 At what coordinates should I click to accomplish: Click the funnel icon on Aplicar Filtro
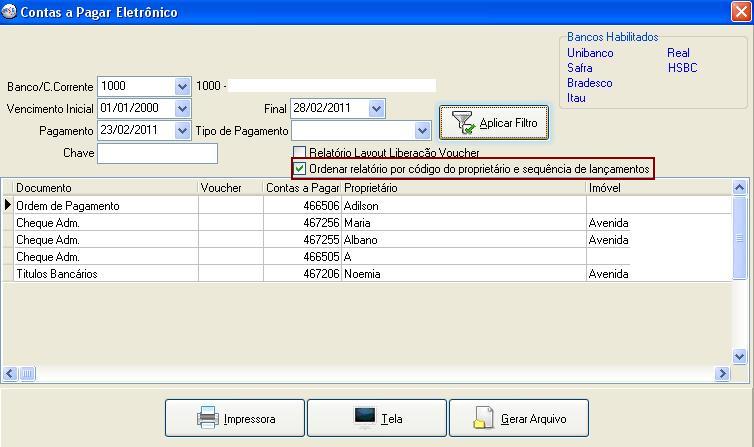[x=462, y=123]
